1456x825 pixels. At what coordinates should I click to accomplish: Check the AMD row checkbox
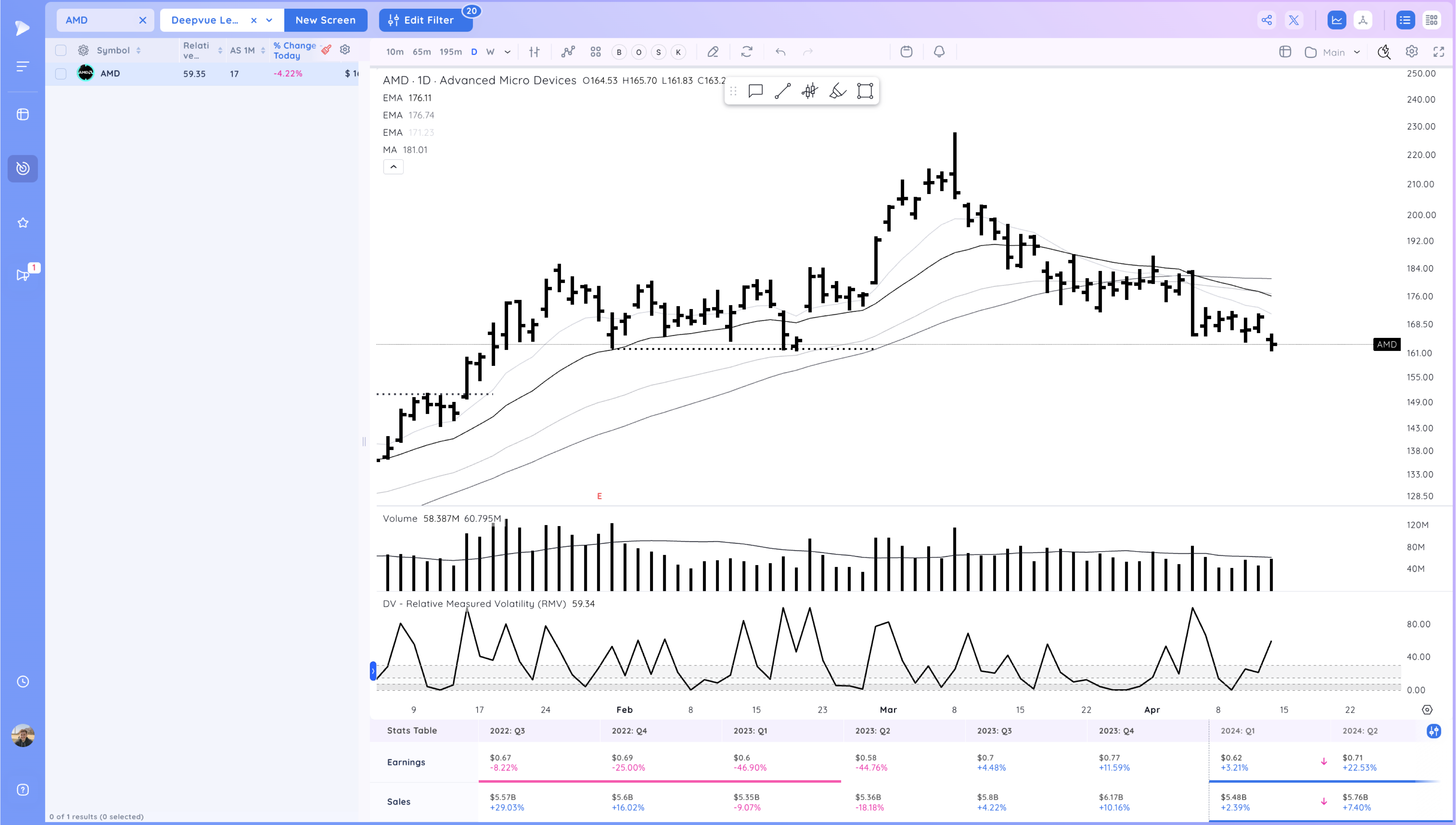(x=60, y=74)
